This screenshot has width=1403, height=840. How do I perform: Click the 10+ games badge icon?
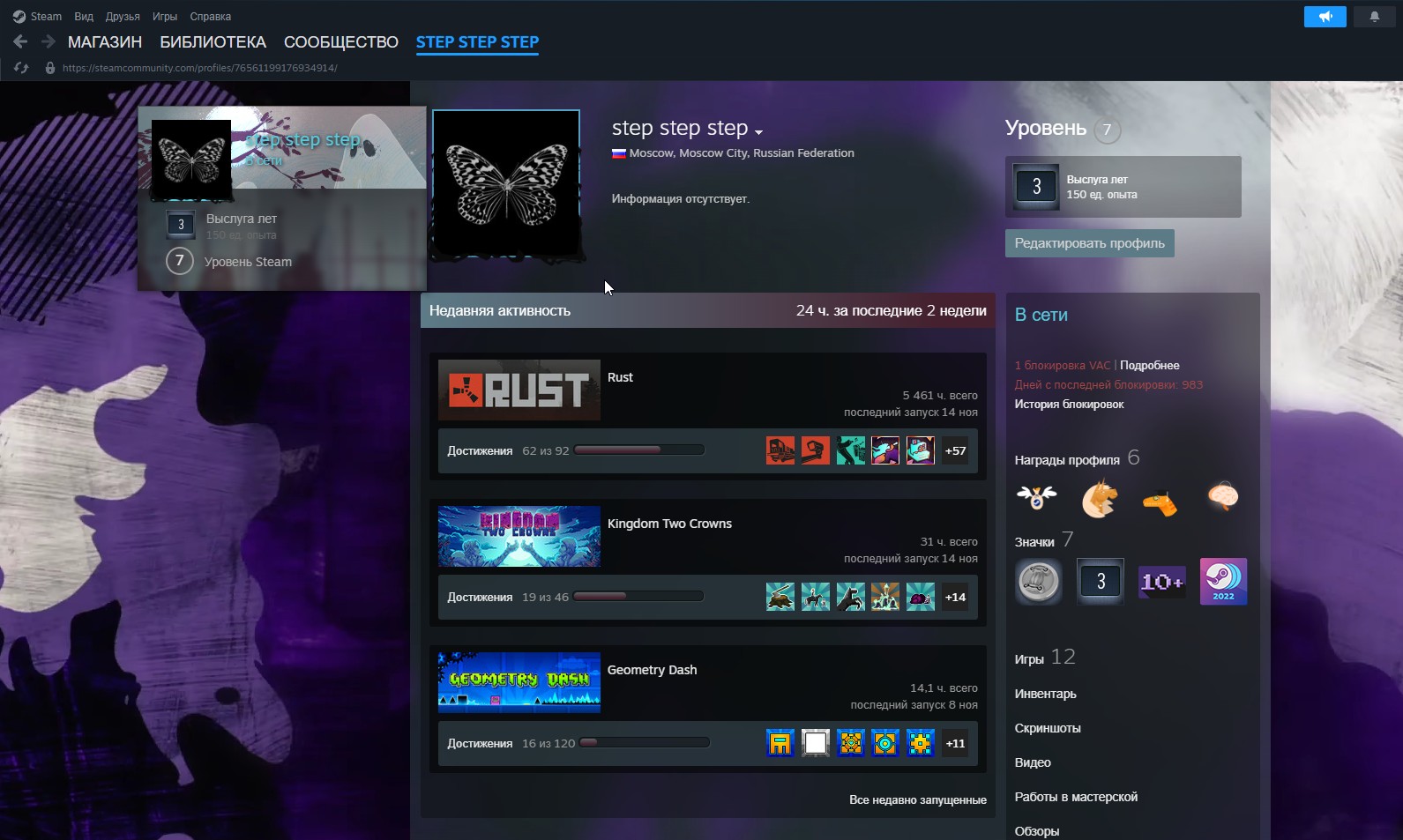[x=1162, y=581]
